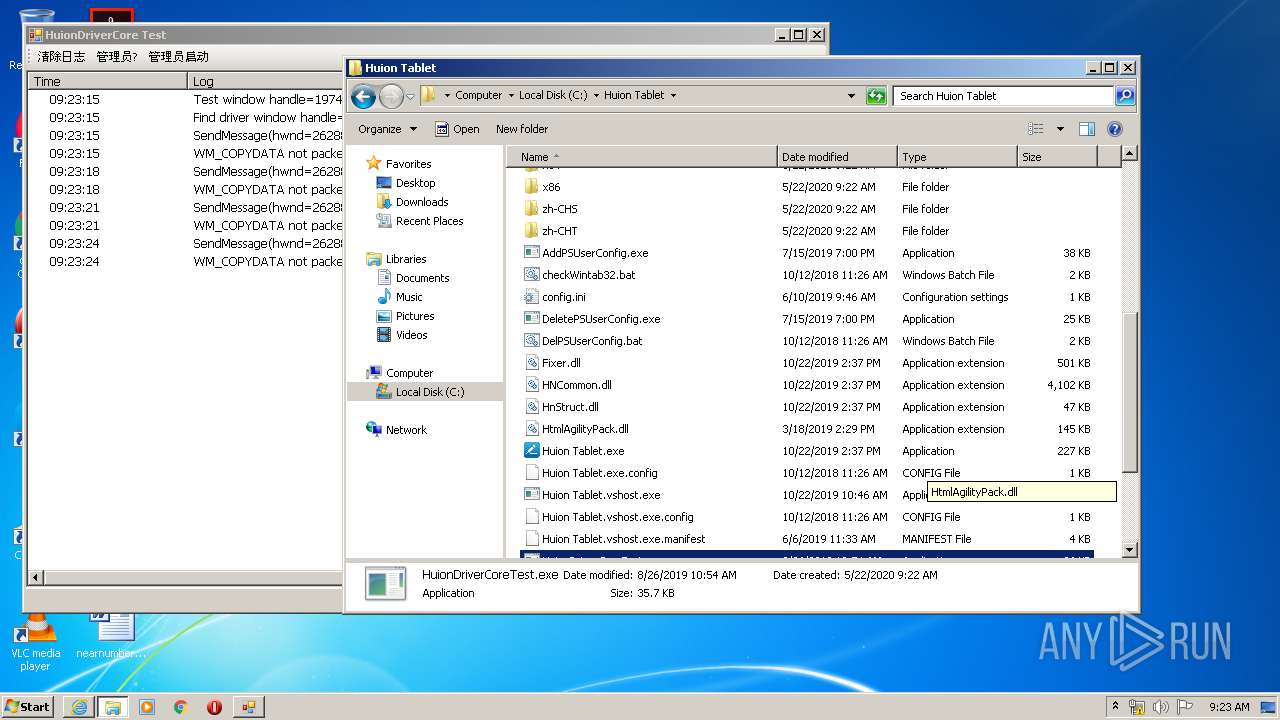
Task: Open Recent Places in Favorites
Action: pos(429,221)
